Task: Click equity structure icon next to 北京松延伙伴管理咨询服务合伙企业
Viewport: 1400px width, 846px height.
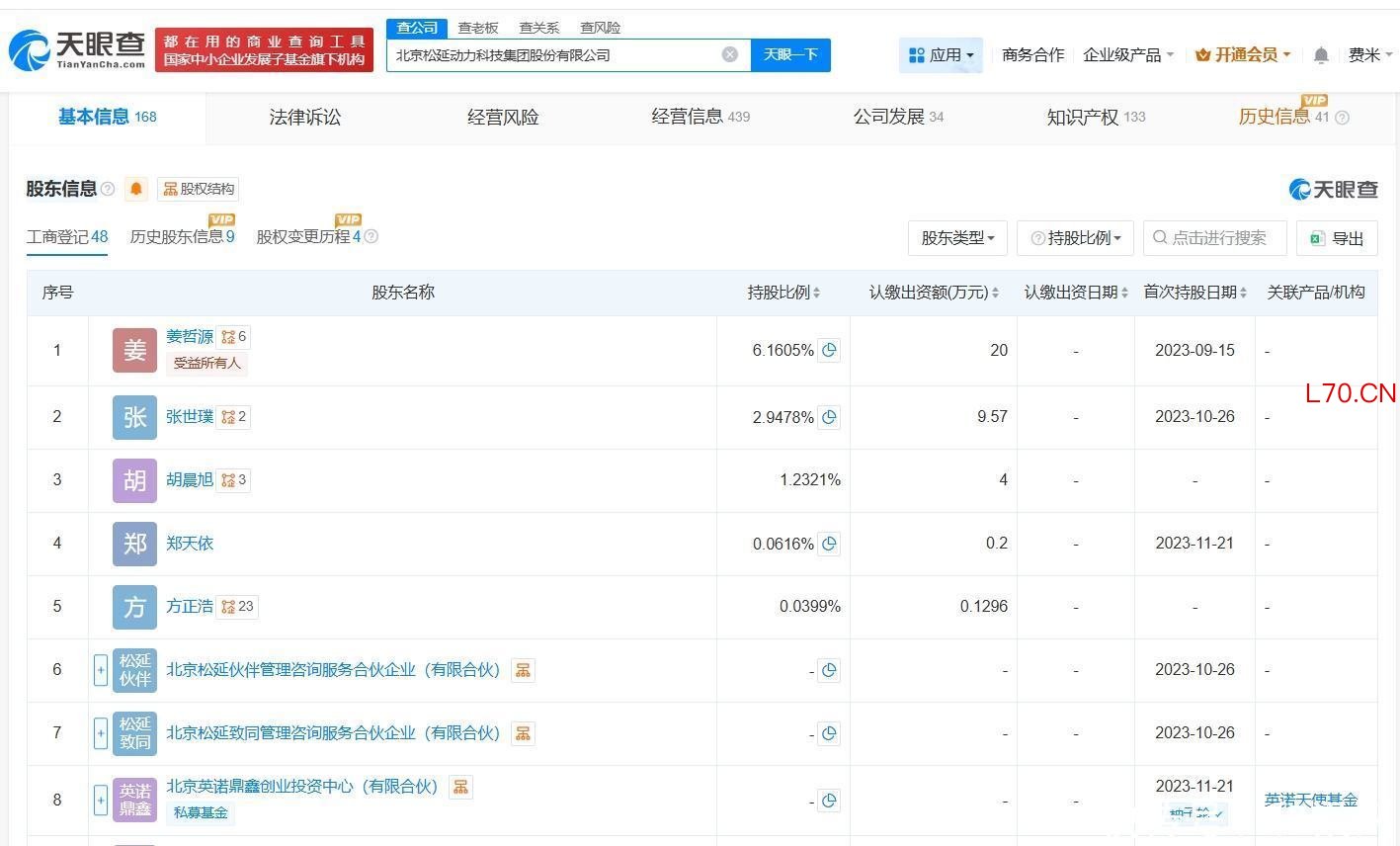Action: coord(523,670)
